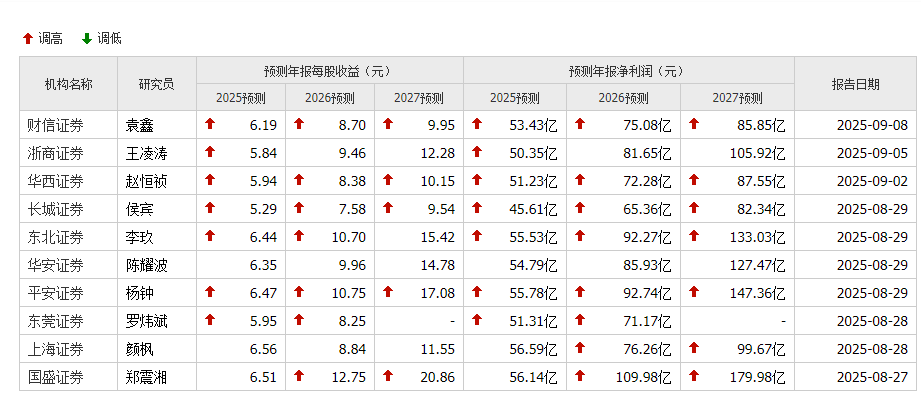Click the green 调低 arrow legend icon

tap(86, 38)
